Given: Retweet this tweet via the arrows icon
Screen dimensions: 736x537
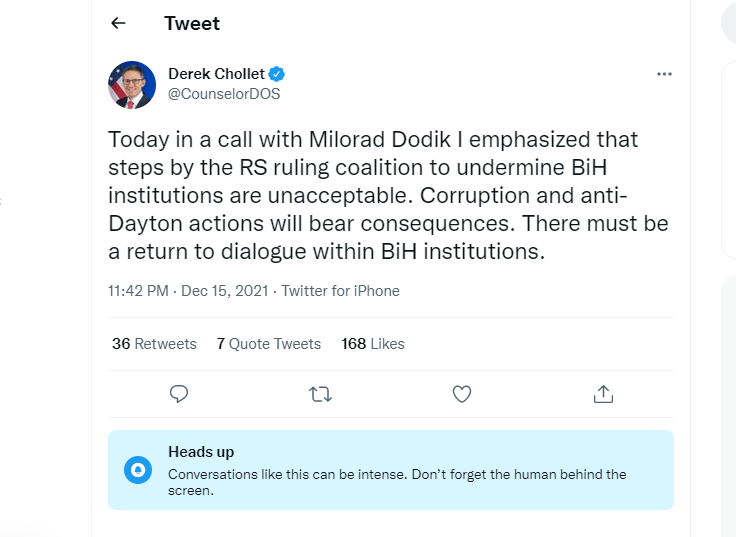Looking at the screenshot, I should point(321,394).
